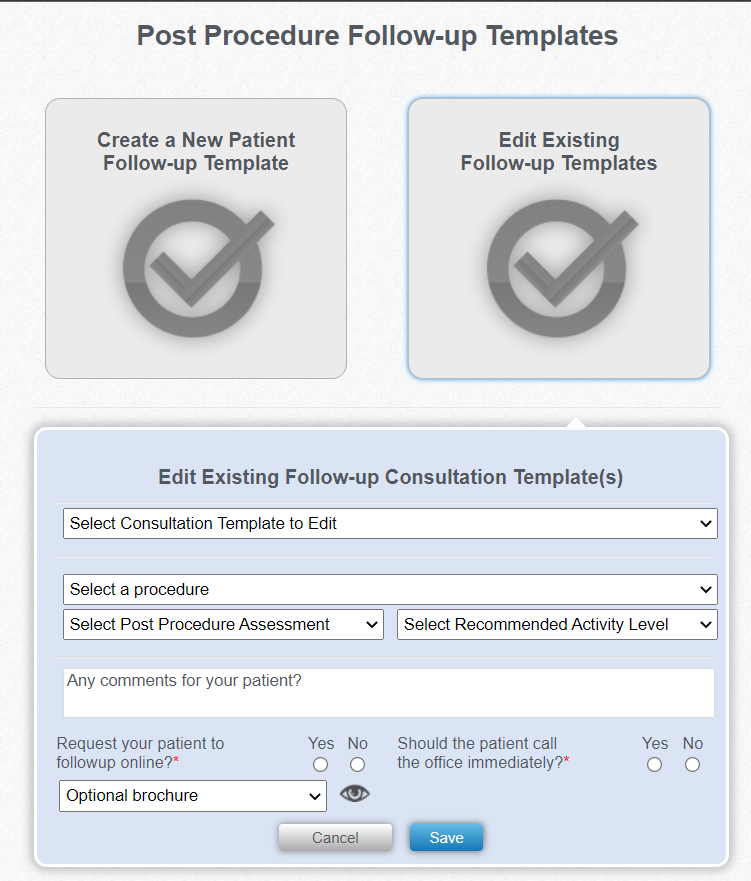Expand the Select a procedure dropdown
Viewport: 751px width, 881px height.
click(x=390, y=589)
